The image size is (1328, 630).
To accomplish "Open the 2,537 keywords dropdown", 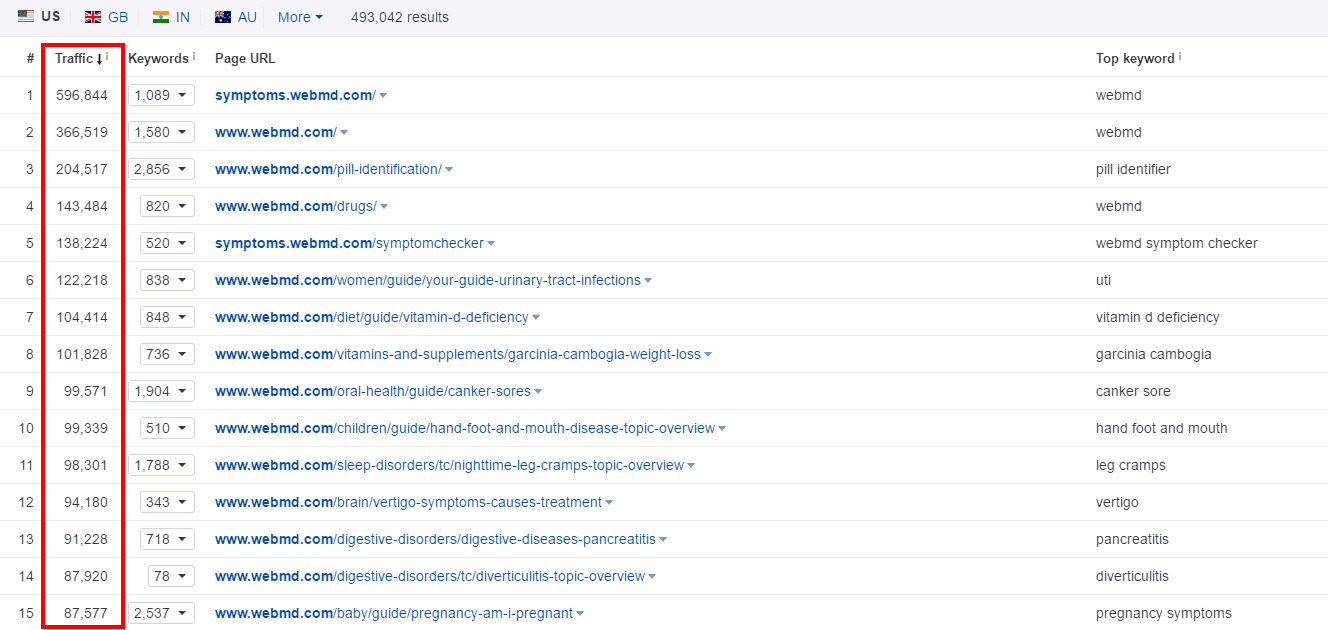I will tap(161, 613).
